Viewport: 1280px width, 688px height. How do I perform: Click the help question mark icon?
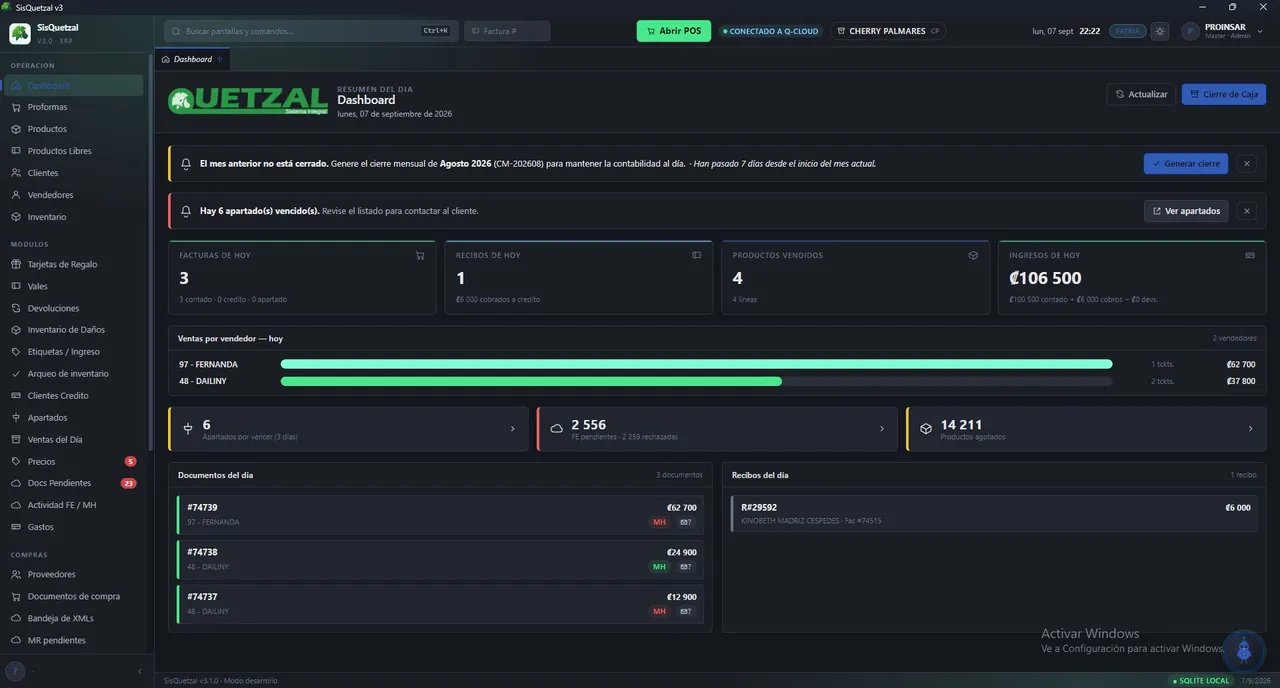click(16, 671)
